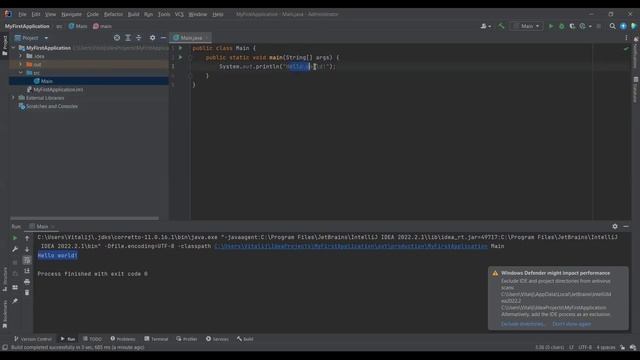Build project with hammer icon
The image size is (640, 360).
tap(501, 26)
